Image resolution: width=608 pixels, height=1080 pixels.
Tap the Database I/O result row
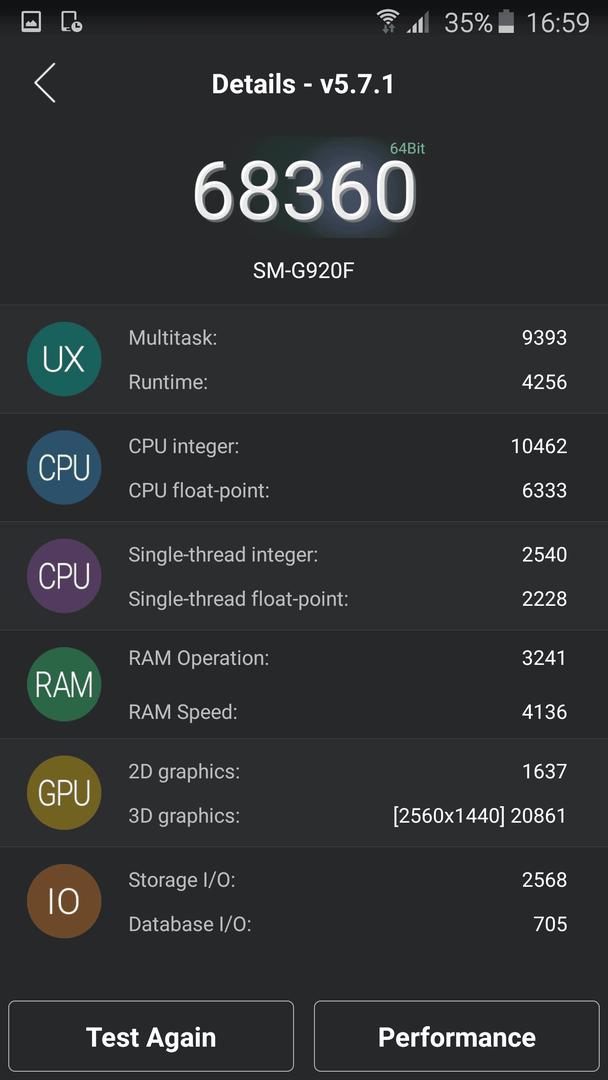pos(348,924)
